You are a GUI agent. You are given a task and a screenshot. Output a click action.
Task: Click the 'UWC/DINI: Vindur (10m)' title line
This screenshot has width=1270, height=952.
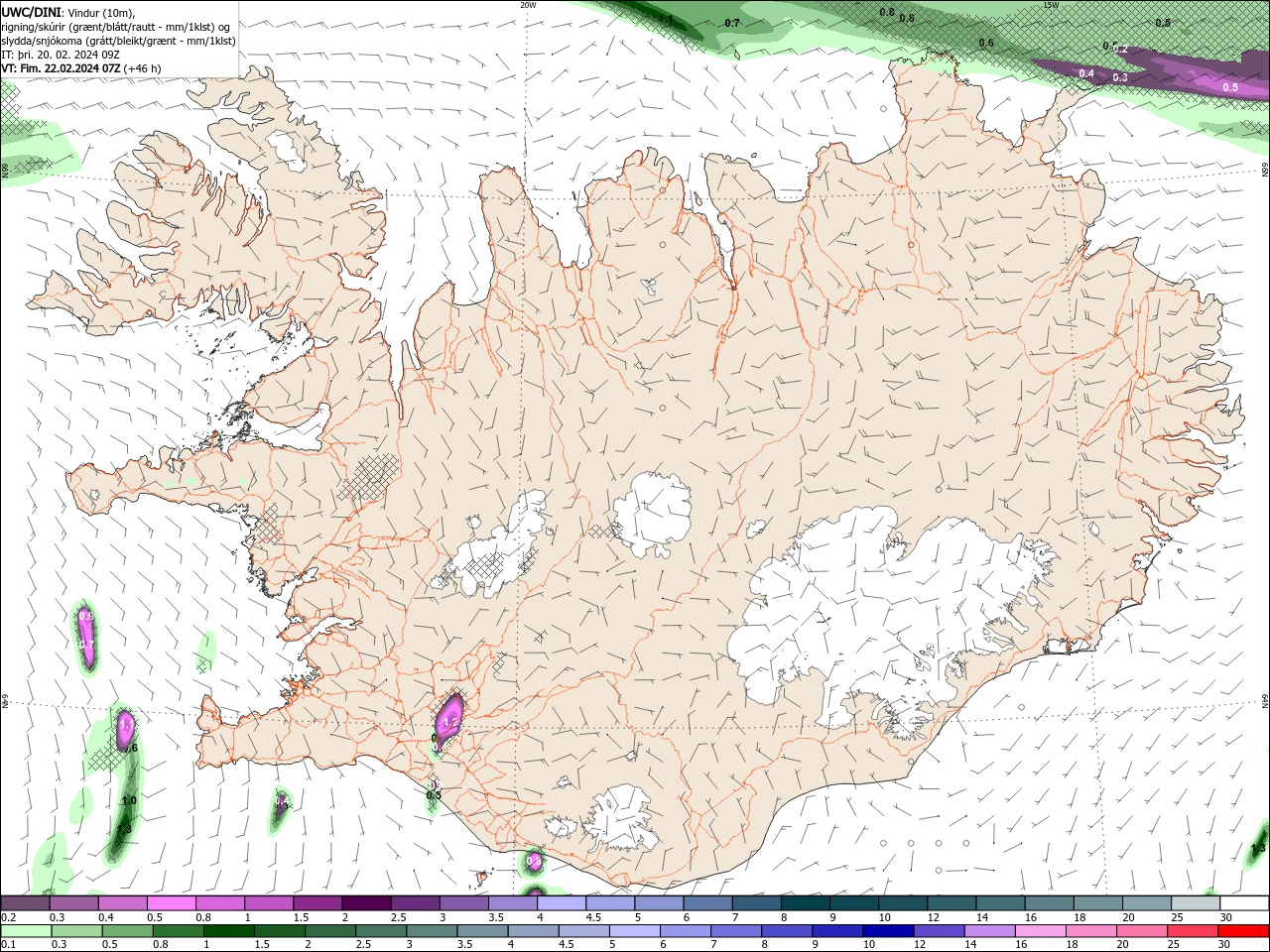pos(68,12)
